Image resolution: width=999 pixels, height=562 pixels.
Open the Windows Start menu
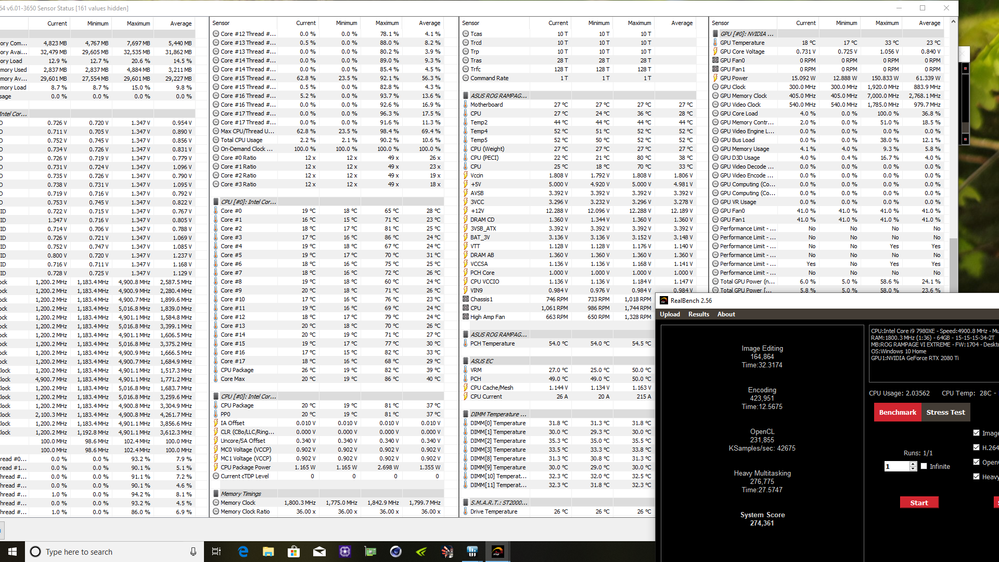click(x=12, y=552)
